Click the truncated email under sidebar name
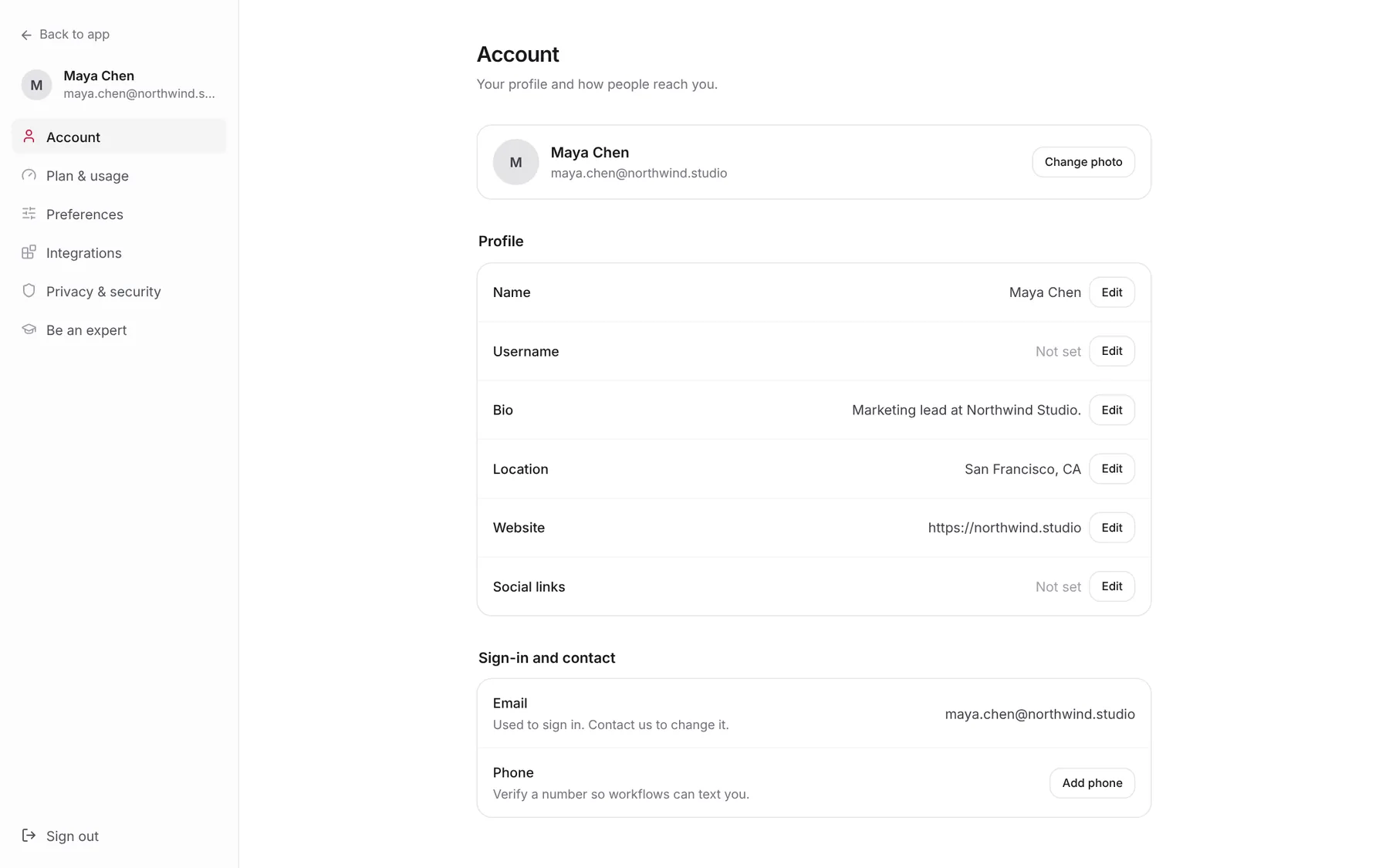1389x868 pixels. coord(139,93)
